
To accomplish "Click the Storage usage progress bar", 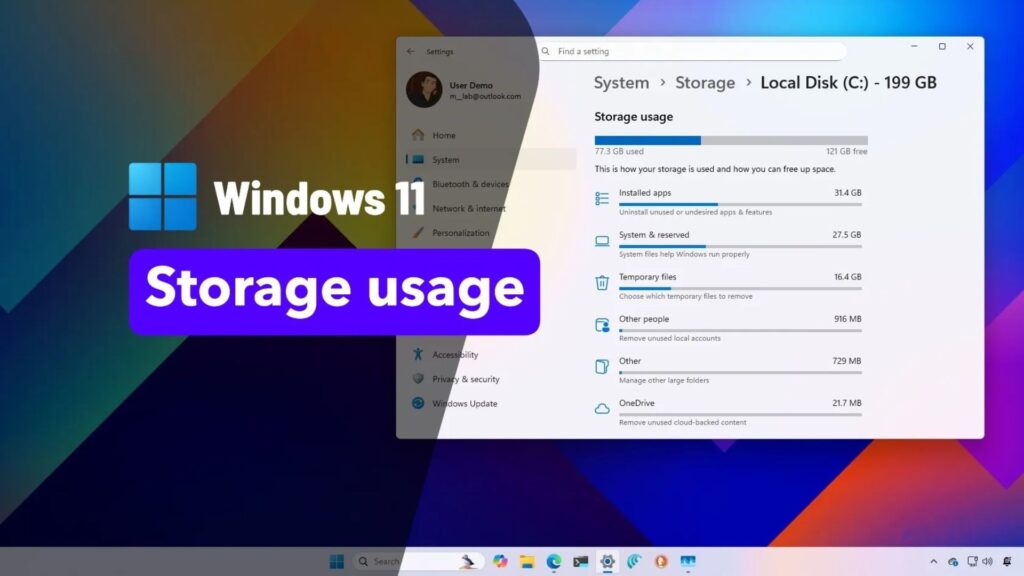I will [x=731, y=141].
